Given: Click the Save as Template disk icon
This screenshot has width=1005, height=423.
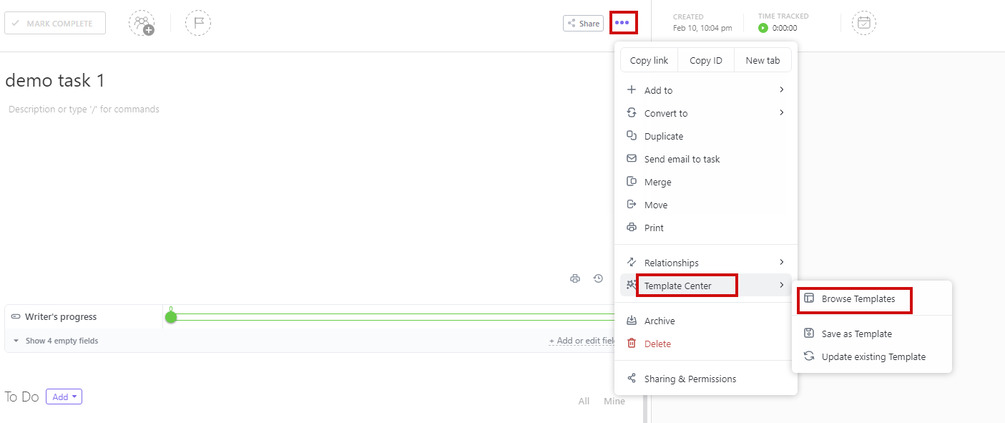Looking at the screenshot, I should pyautogui.click(x=809, y=334).
